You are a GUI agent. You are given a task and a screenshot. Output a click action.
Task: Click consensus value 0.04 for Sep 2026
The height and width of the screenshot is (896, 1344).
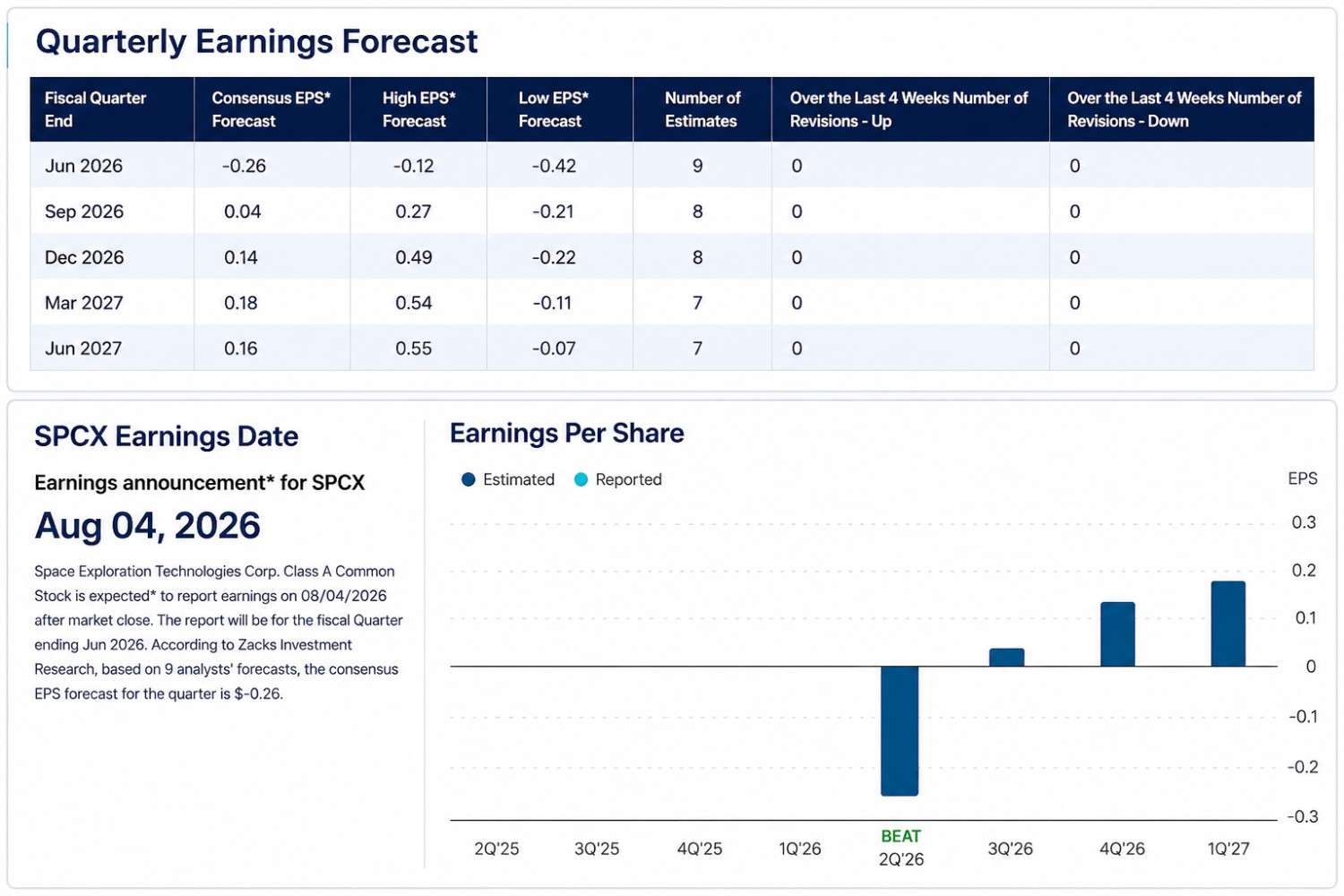pos(242,211)
